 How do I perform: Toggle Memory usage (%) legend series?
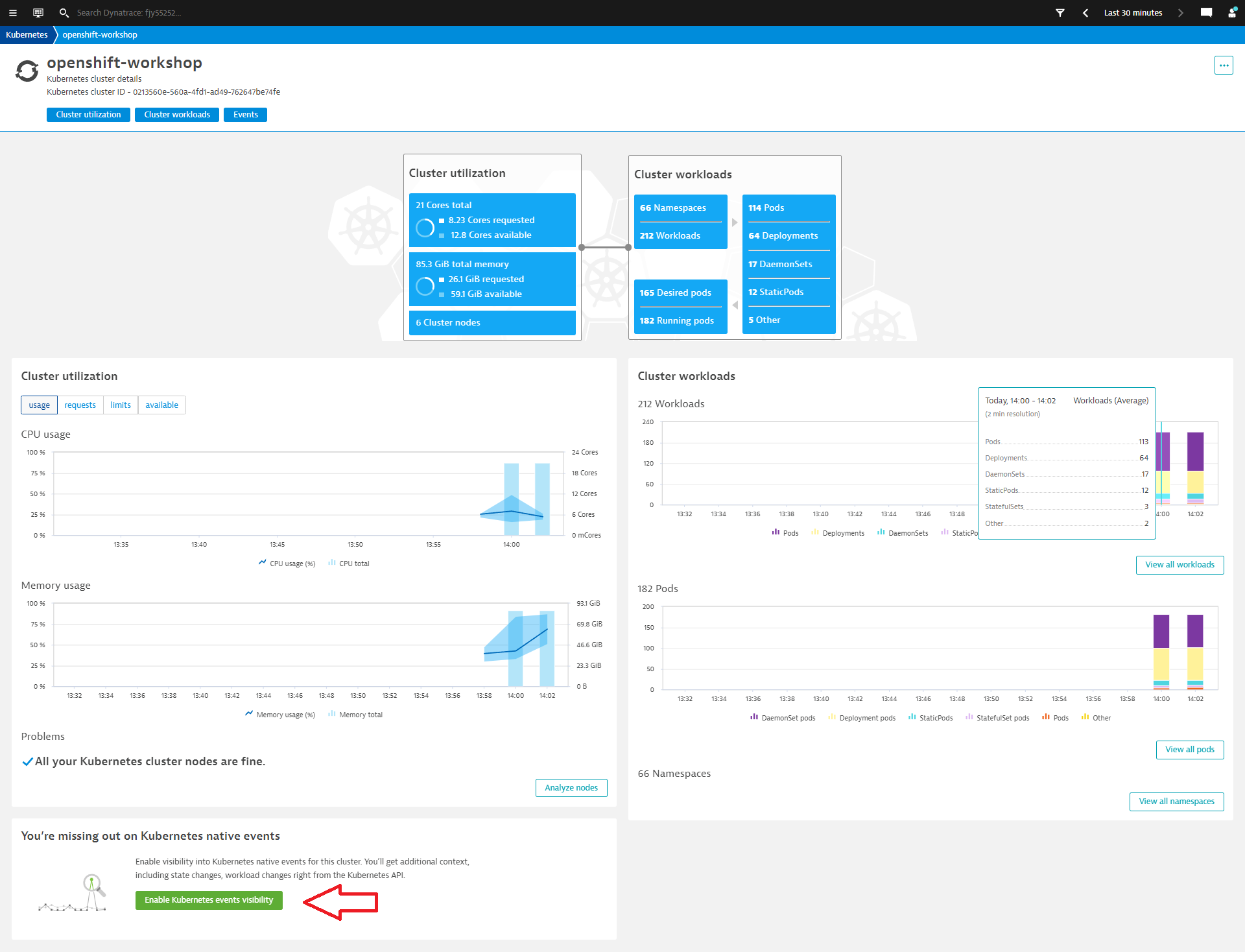pos(280,715)
